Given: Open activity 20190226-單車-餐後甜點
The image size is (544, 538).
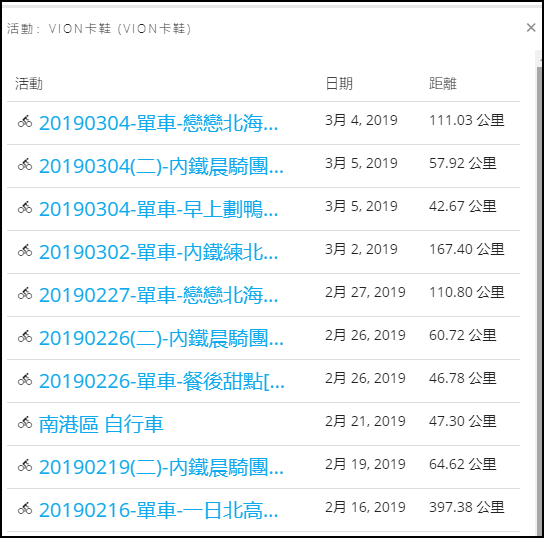Looking at the screenshot, I should [x=162, y=381].
